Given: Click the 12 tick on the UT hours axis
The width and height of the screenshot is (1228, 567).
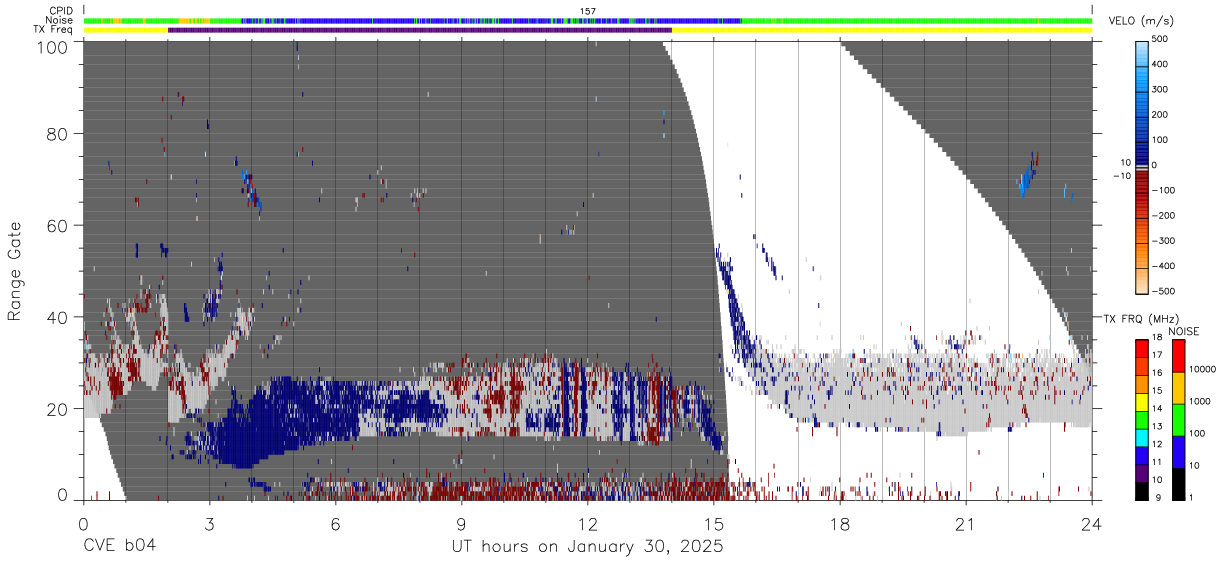Looking at the screenshot, I should [587, 525].
